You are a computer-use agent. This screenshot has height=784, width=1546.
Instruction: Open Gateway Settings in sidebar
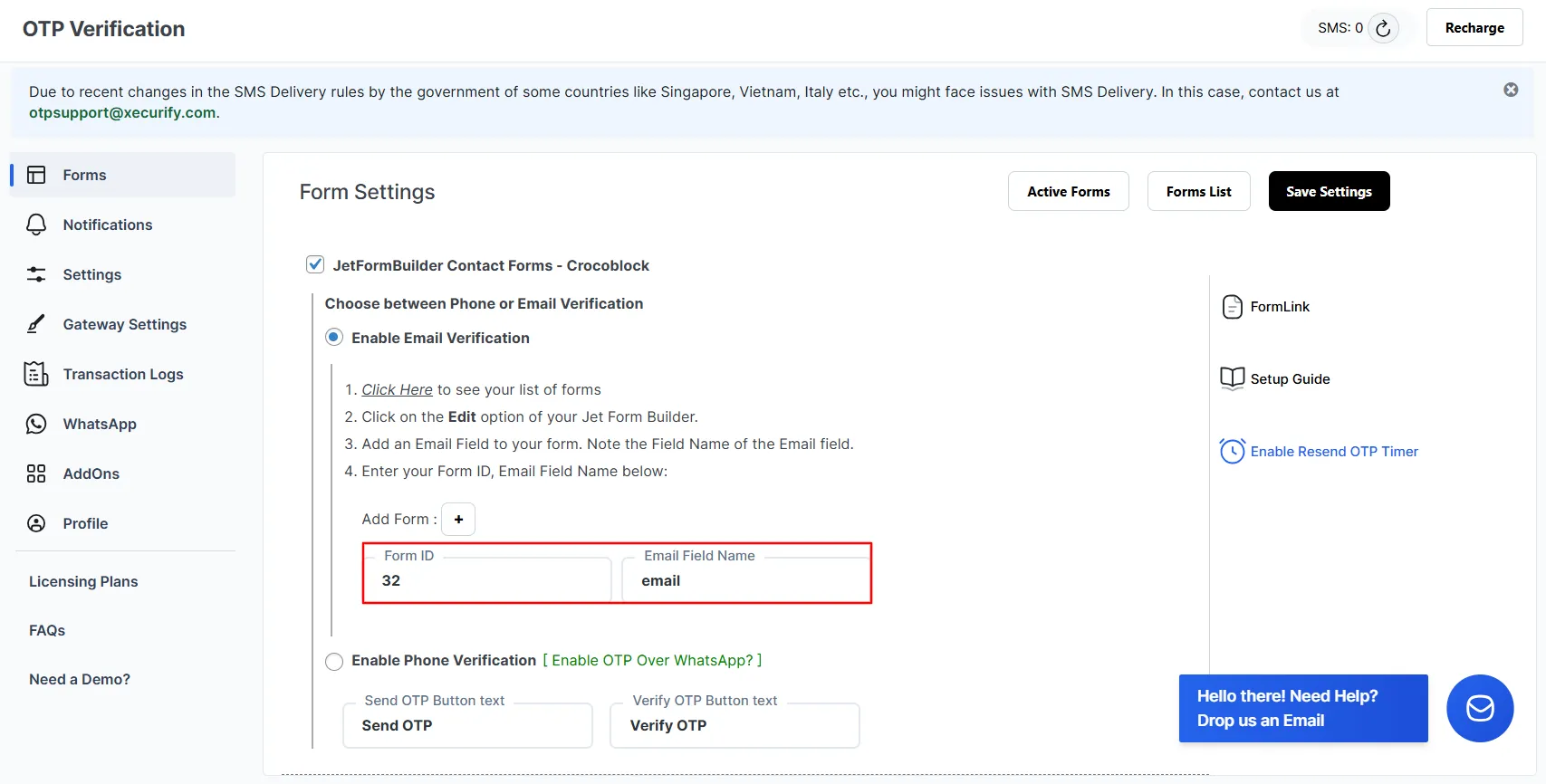pyautogui.click(x=124, y=324)
